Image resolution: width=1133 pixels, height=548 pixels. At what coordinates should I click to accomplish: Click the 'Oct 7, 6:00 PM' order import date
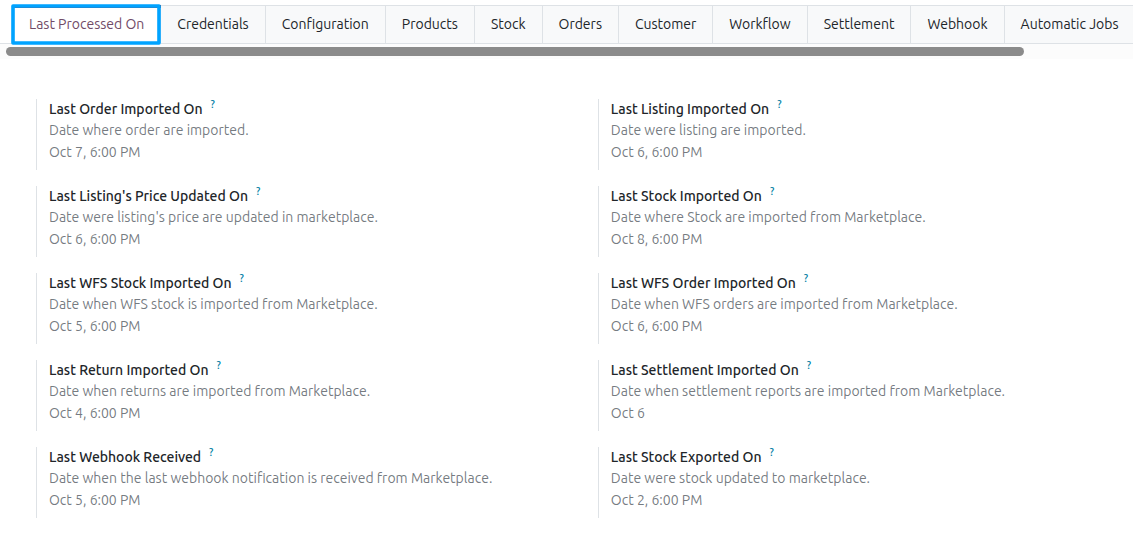[95, 152]
